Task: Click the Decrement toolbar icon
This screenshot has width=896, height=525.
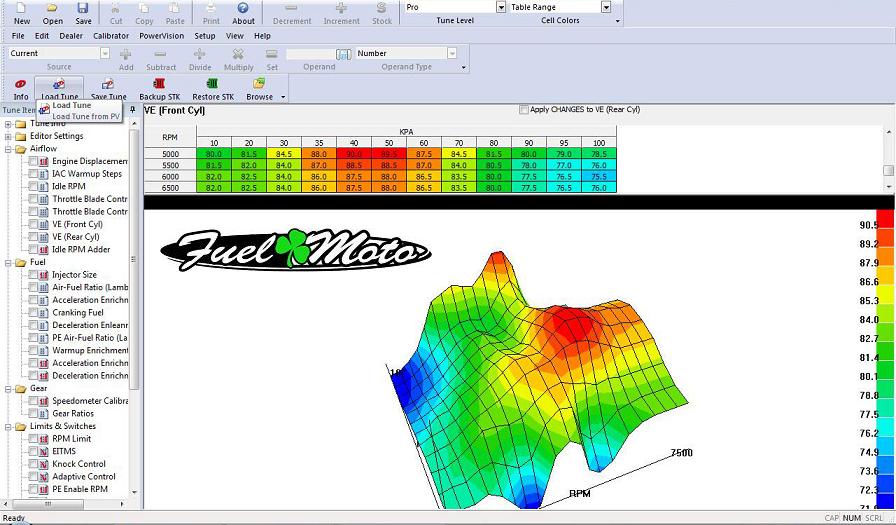Action: click(291, 8)
